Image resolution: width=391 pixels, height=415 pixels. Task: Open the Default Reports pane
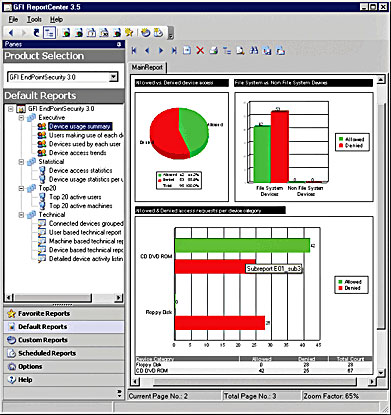[64, 327]
